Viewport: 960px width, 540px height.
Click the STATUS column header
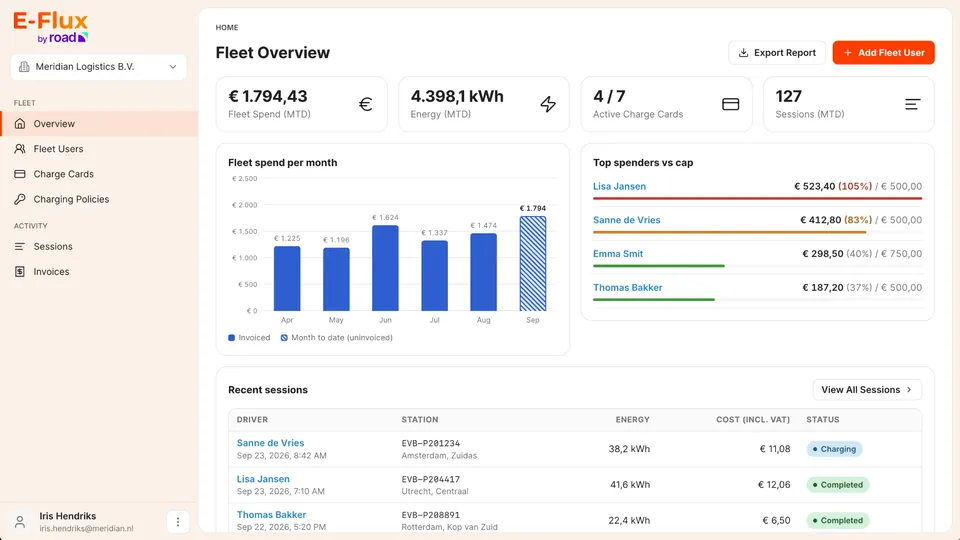pos(823,419)
